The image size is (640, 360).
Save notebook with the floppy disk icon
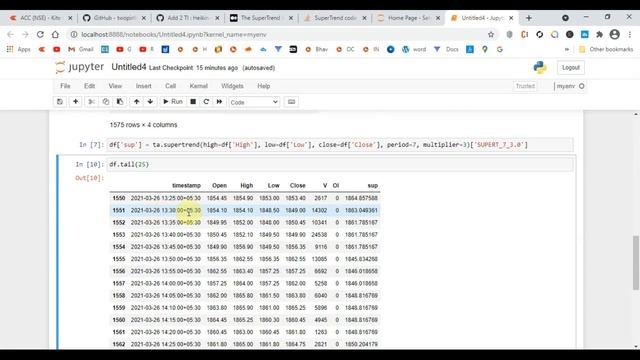coord(60,102)
